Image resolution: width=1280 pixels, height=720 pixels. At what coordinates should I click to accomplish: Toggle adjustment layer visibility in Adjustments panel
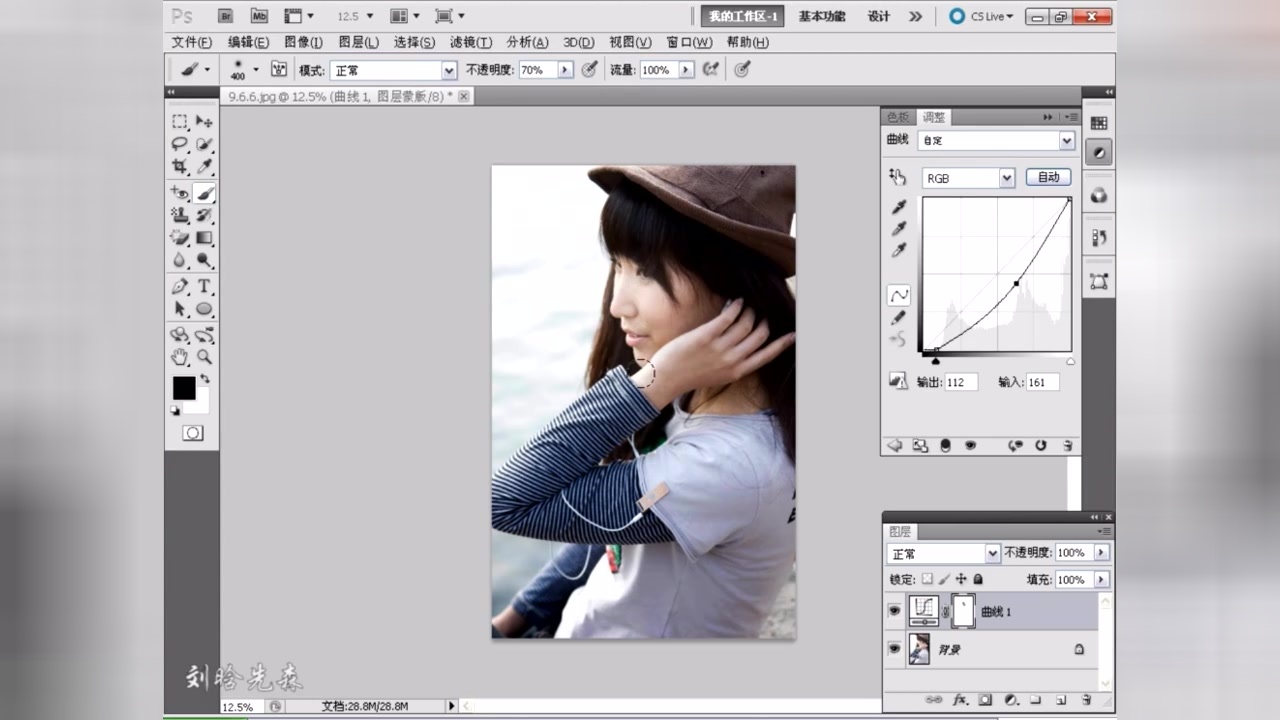[970, 445]
